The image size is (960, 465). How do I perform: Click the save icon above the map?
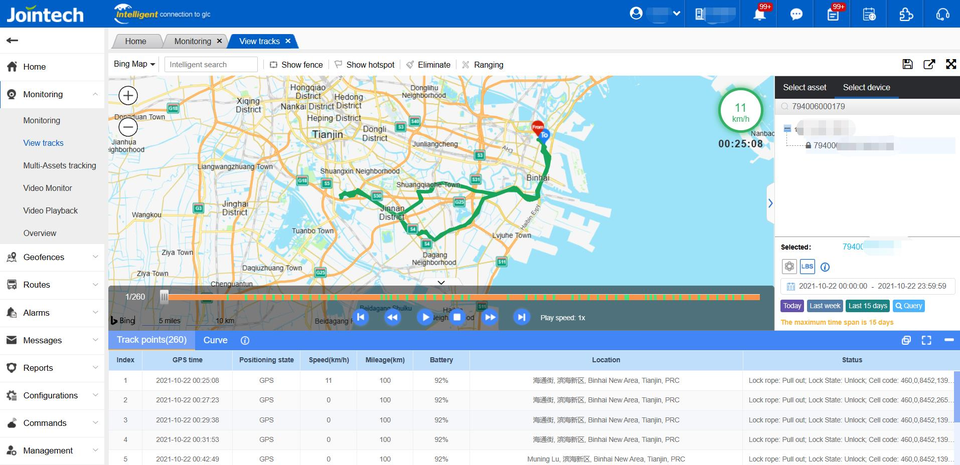pos(908,64)
